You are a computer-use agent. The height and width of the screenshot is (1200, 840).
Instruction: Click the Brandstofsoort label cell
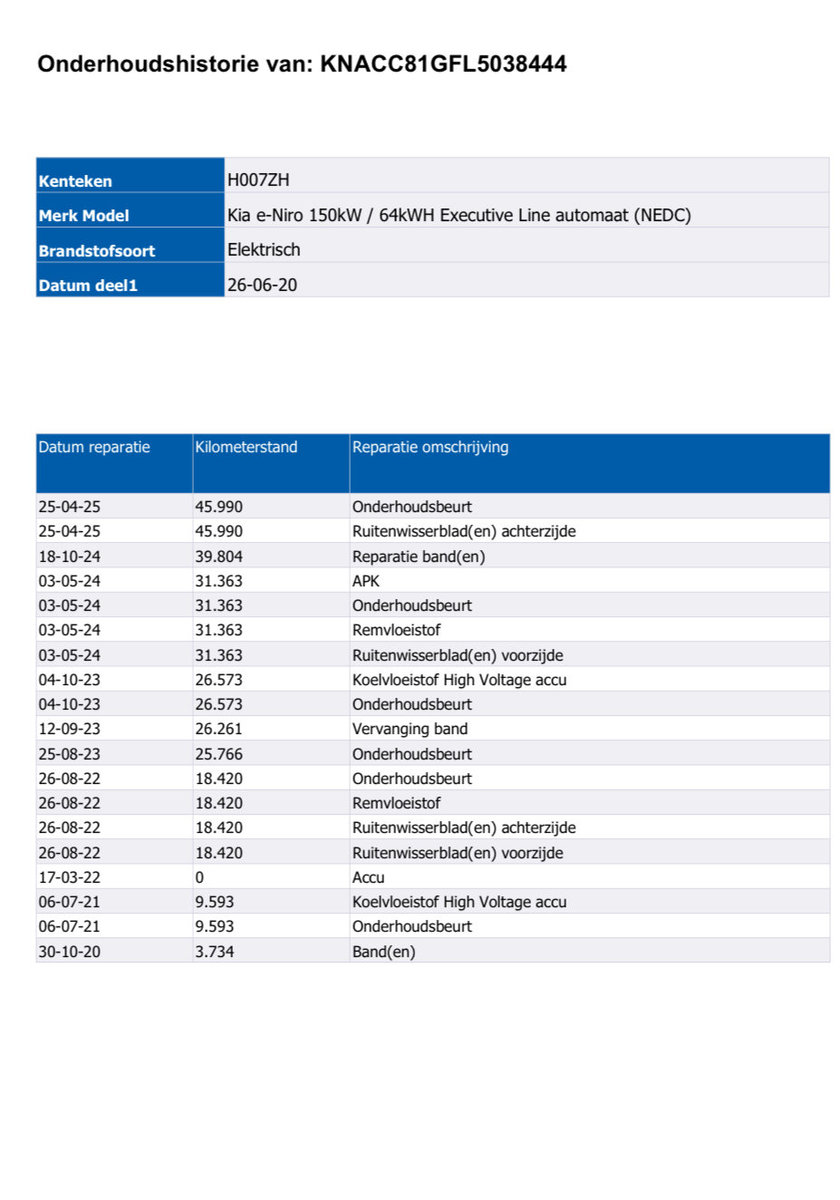pos(130,250)
